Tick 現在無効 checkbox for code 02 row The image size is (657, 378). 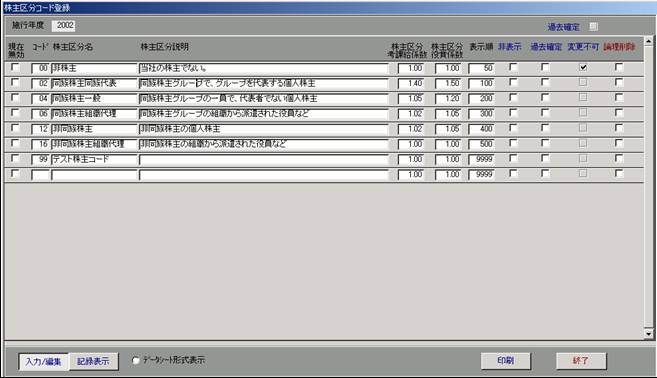tap(15, 83)
